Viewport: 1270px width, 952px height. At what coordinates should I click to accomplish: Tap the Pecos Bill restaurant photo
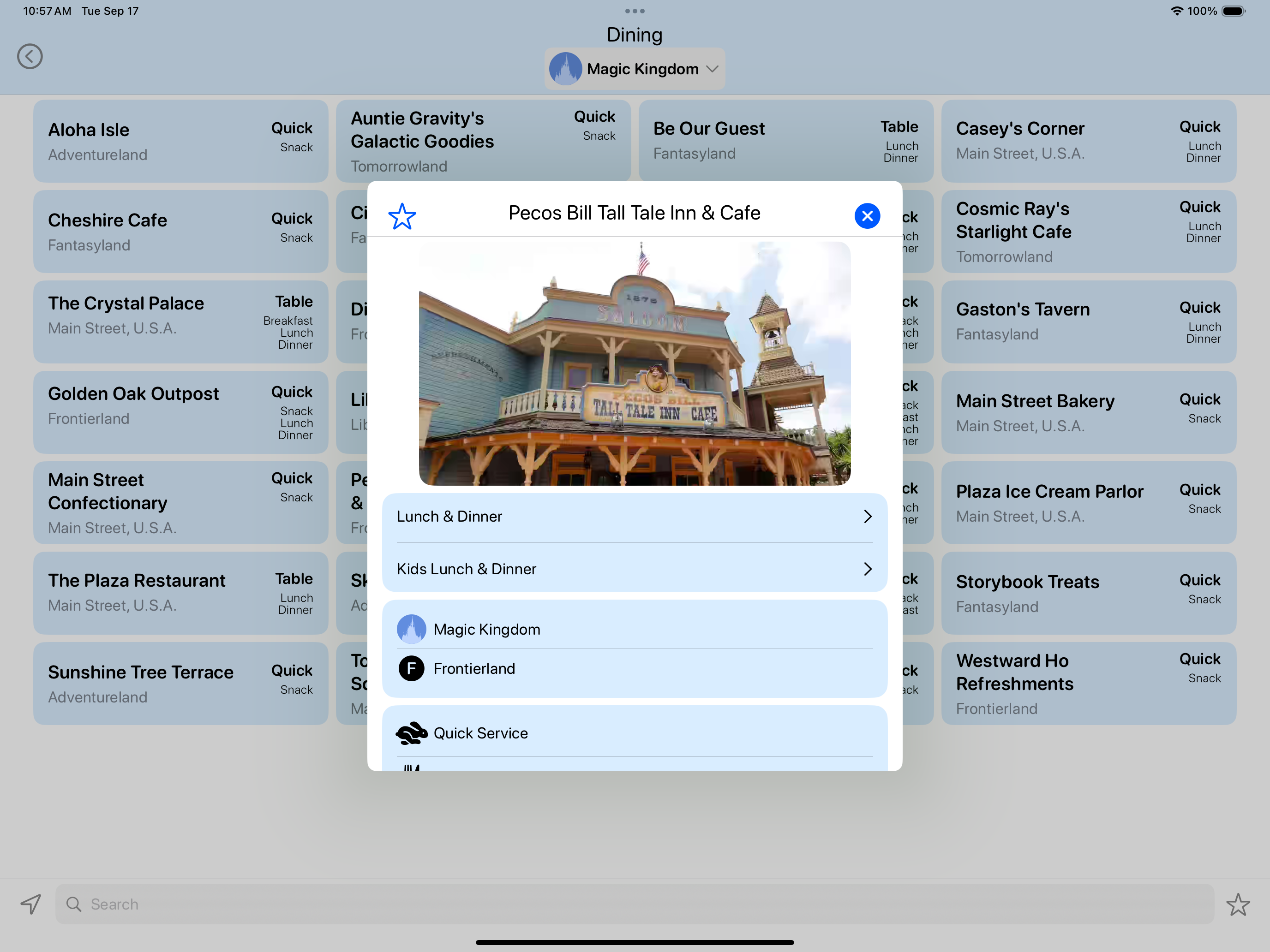point(635,364)
